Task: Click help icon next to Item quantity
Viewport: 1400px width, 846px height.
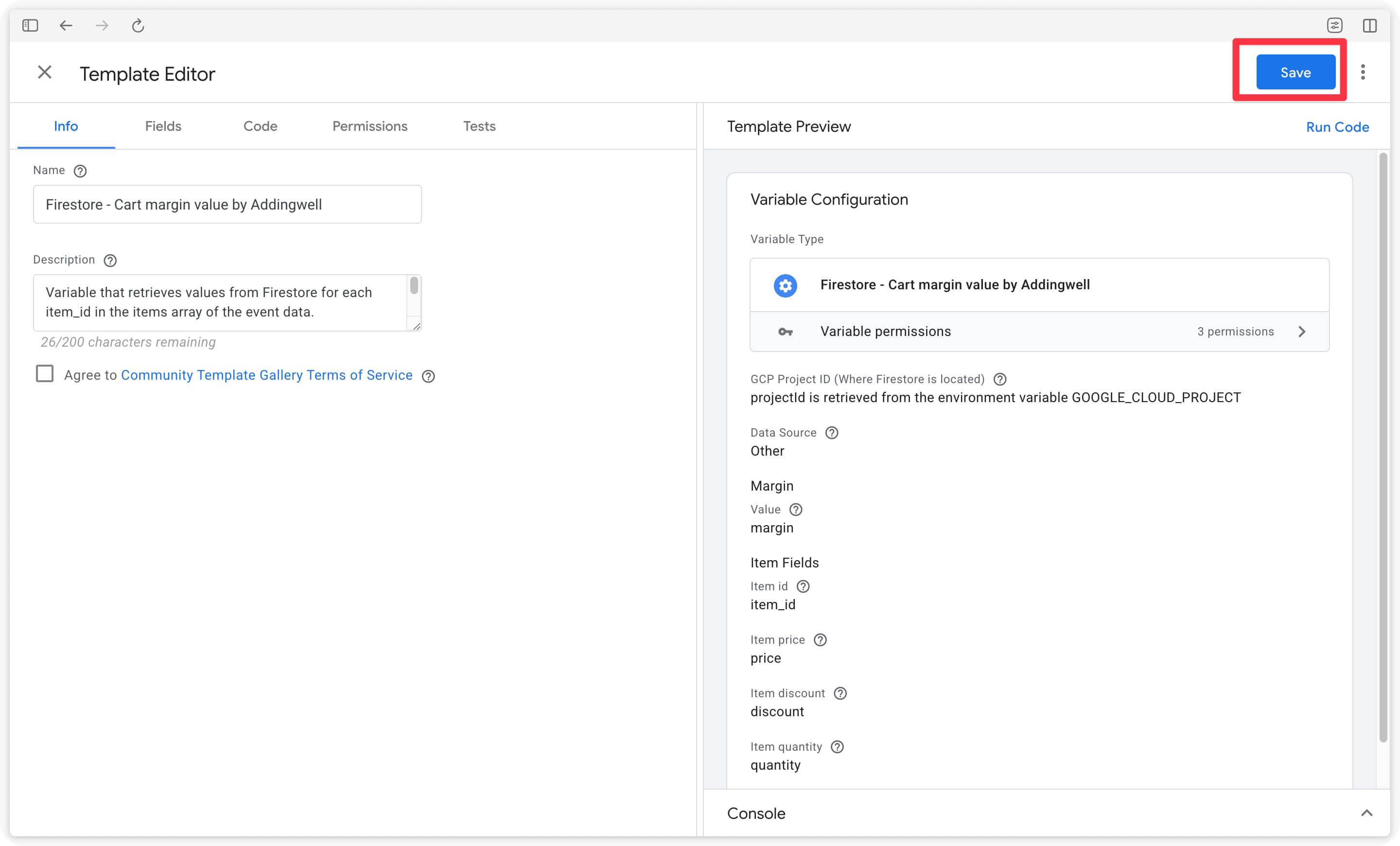Action: tap(837, 747)
